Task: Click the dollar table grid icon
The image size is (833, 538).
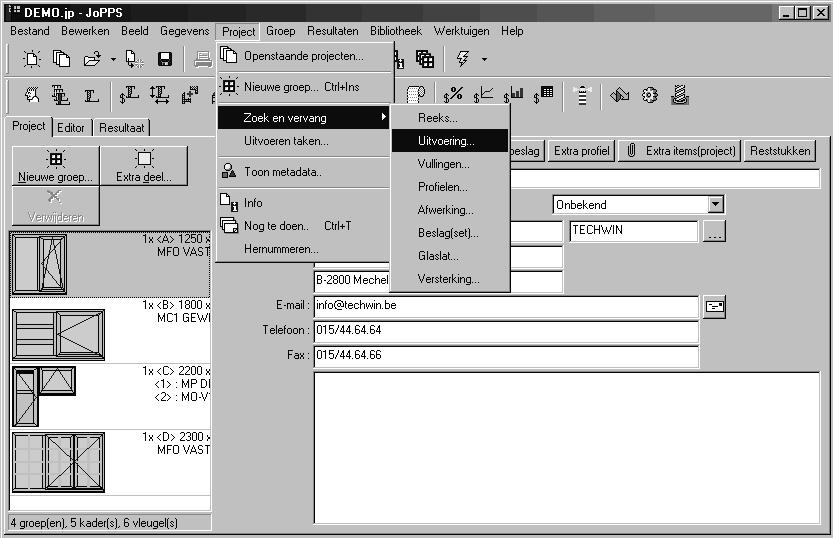Action: coord(543,95)
